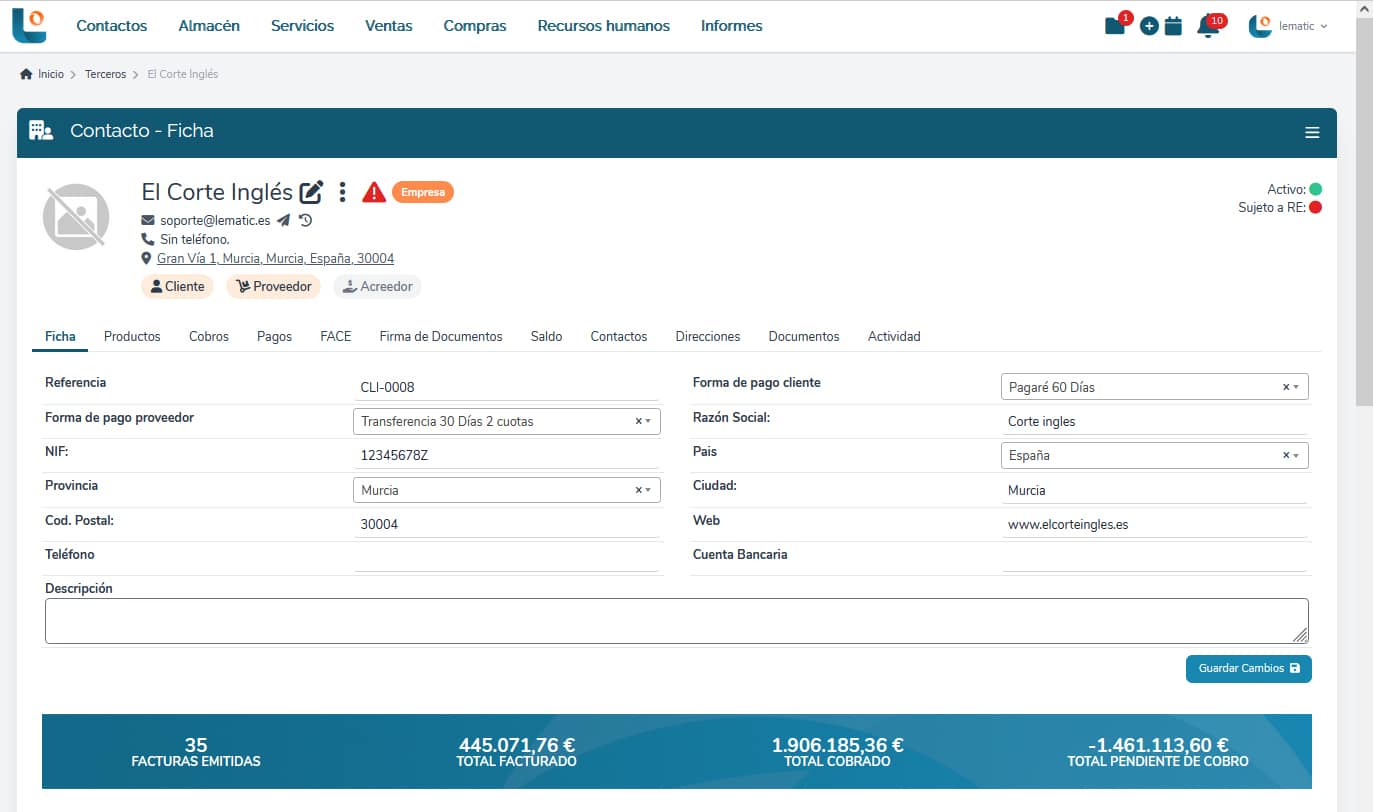Switch to the Pagos tab
This screenshot has height=812, width=1373.
(274, 336)
